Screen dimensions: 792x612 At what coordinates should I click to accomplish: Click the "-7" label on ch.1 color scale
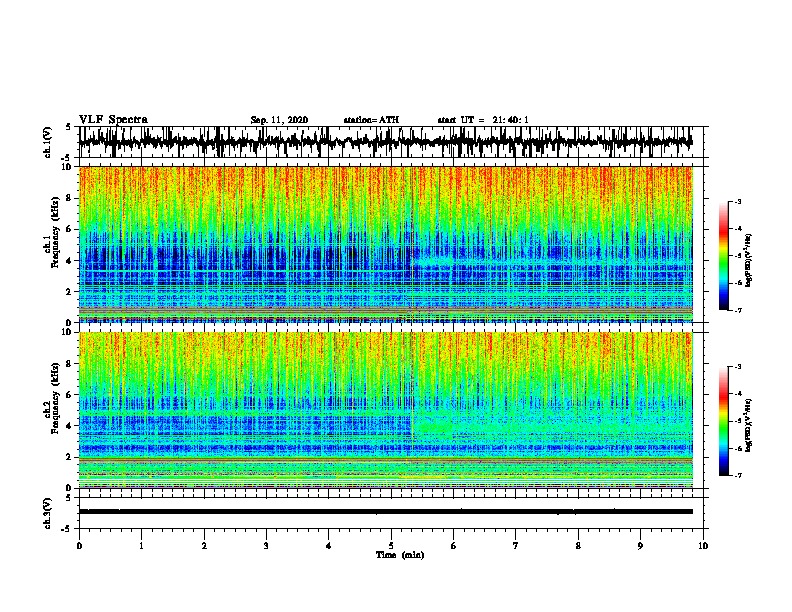click(x=738, y=311)
